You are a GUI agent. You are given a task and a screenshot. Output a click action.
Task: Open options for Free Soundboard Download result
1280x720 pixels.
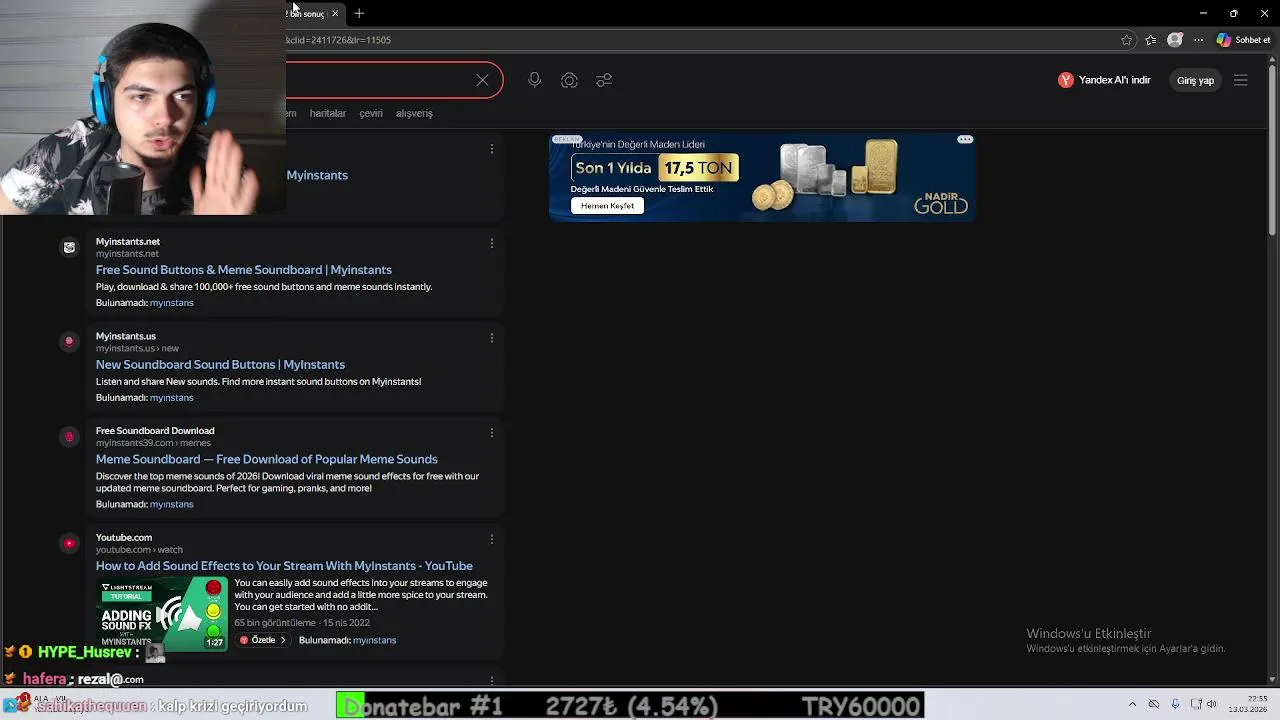(491, 433)
